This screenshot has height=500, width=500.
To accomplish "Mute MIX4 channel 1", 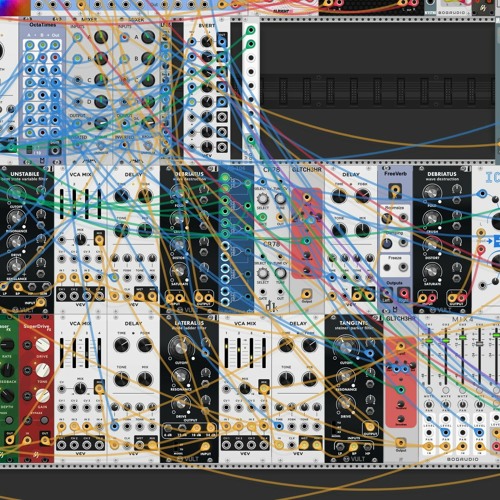I will [x=429, y=390].
